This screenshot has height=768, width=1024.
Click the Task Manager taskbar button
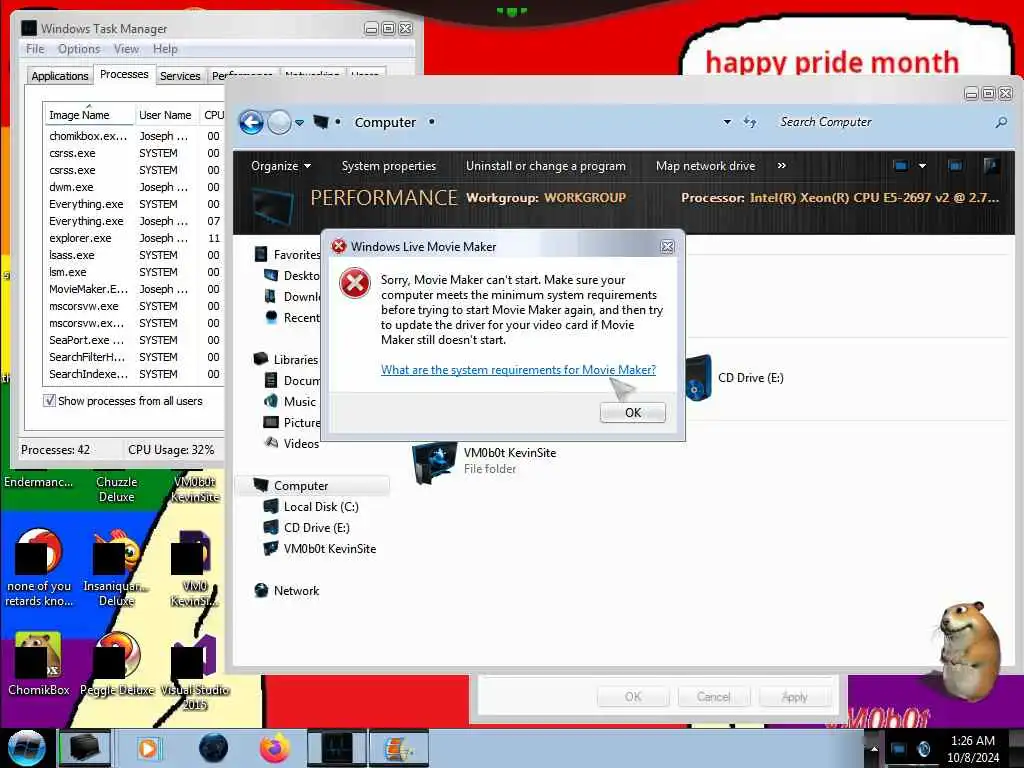point(336,748)
